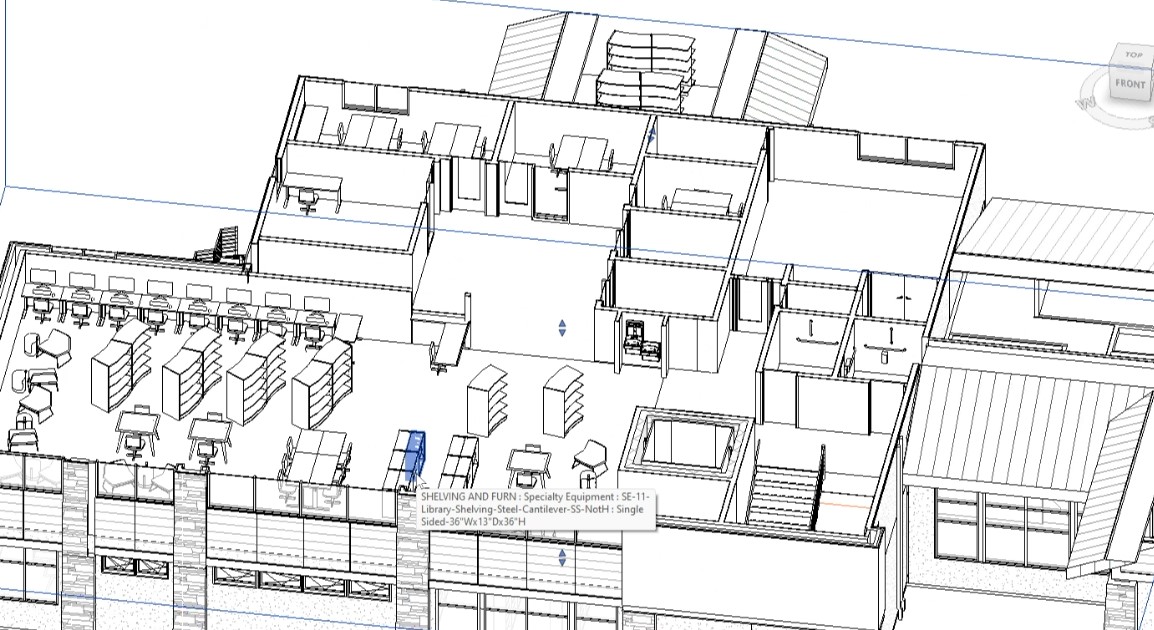Click the W compass direction below the ViewCube
Viewport: 1154px width, 630px height.
(1087, 102)
